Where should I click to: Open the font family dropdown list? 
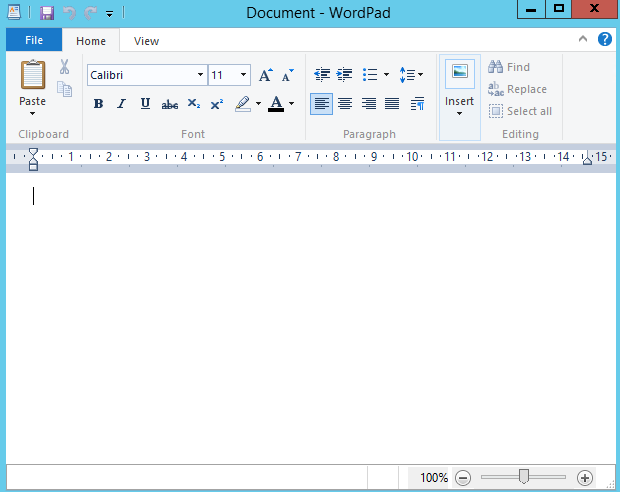point(200,75)
